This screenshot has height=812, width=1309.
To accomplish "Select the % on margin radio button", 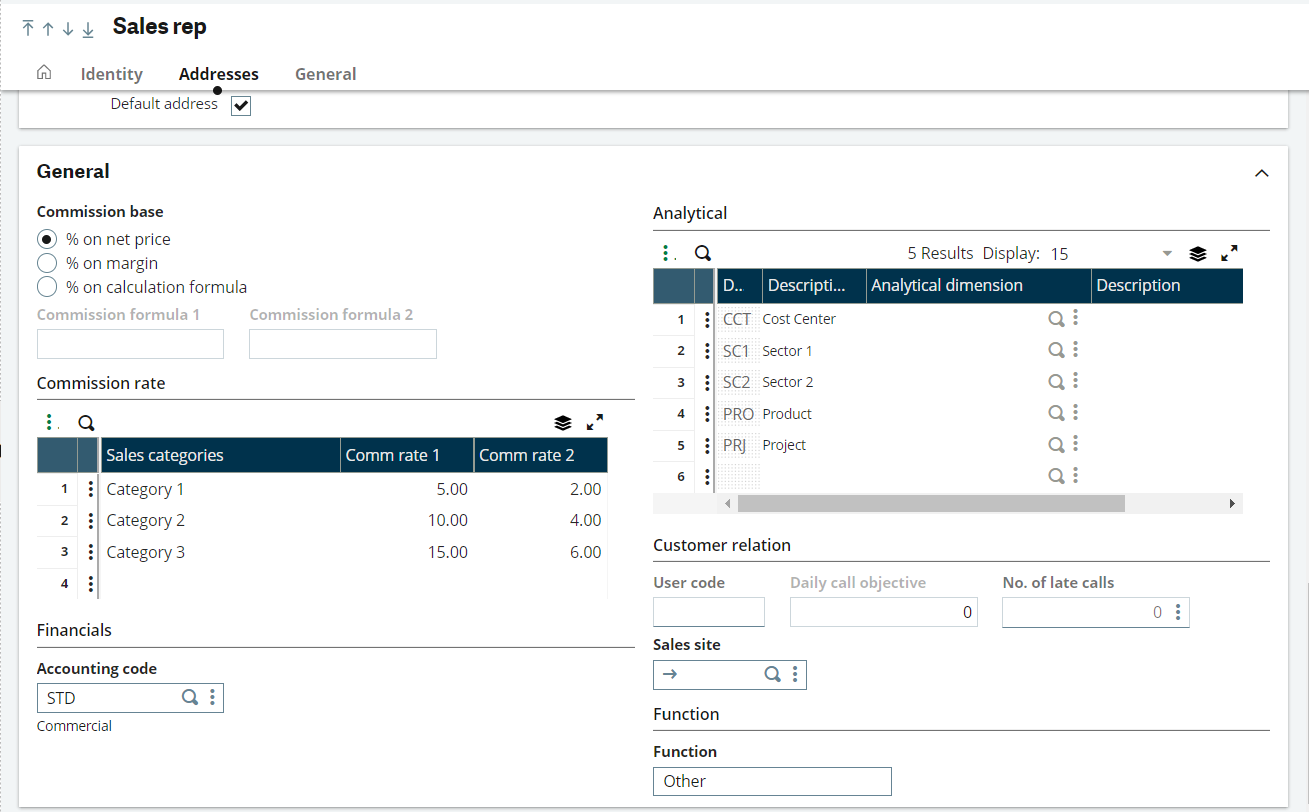I will pyautogui.click(x=45, y=263).
